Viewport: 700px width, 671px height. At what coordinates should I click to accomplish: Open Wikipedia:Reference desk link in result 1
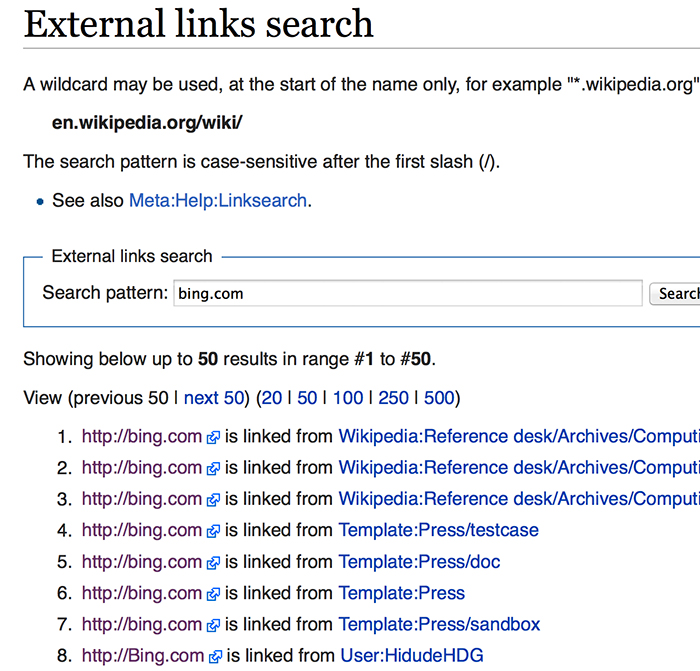coord(519,436)
